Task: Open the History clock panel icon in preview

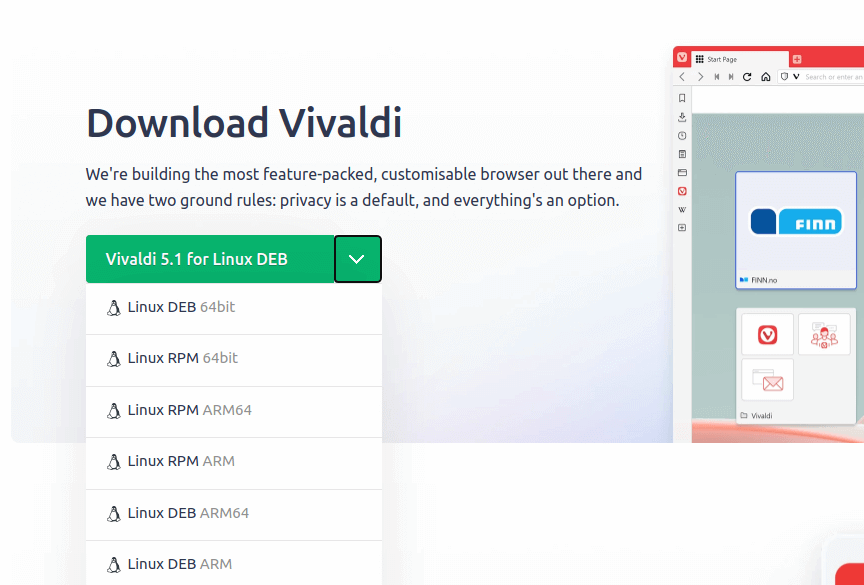Action: [x=682, y=136]
